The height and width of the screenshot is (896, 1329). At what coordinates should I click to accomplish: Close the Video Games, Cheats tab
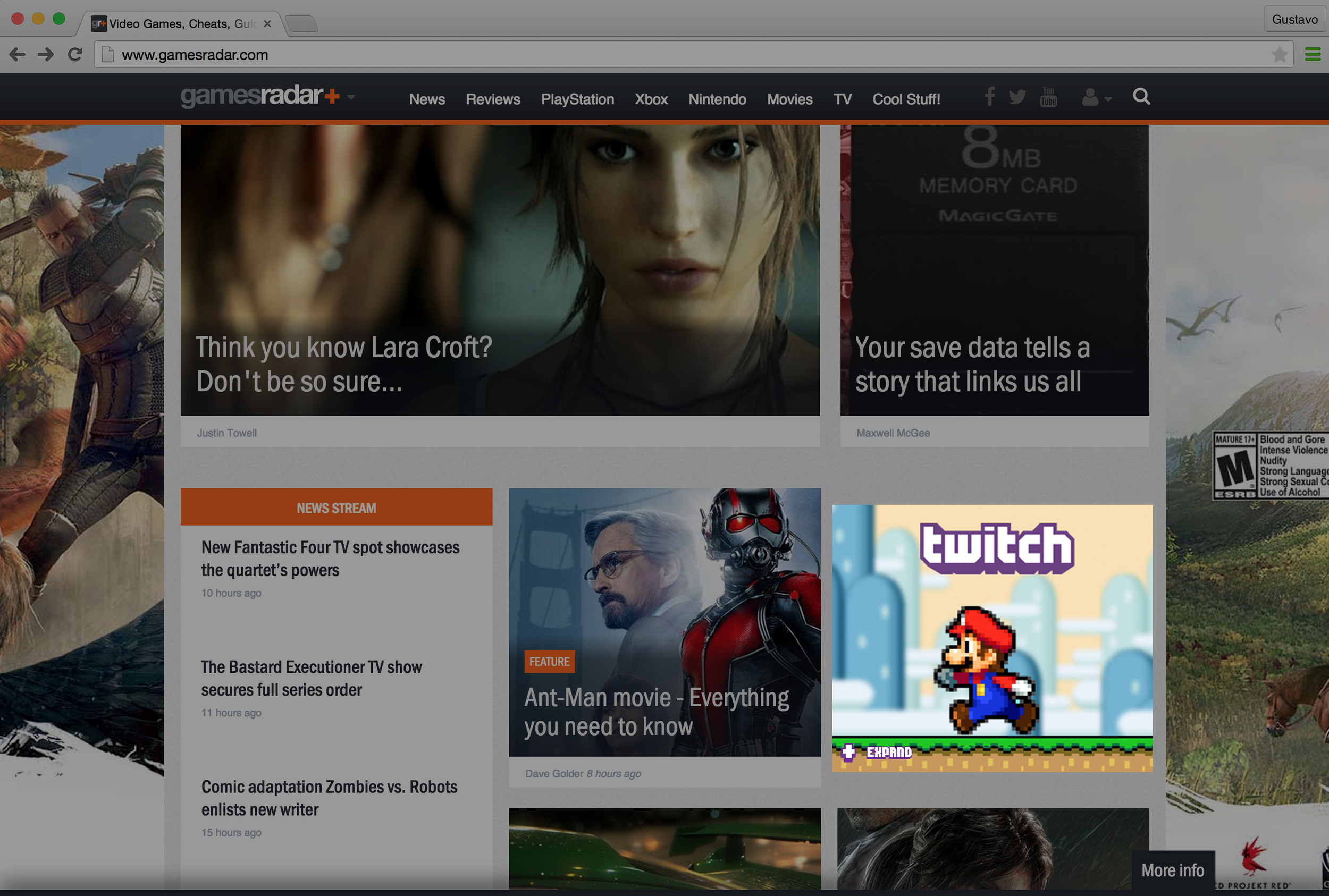(267, 23)
